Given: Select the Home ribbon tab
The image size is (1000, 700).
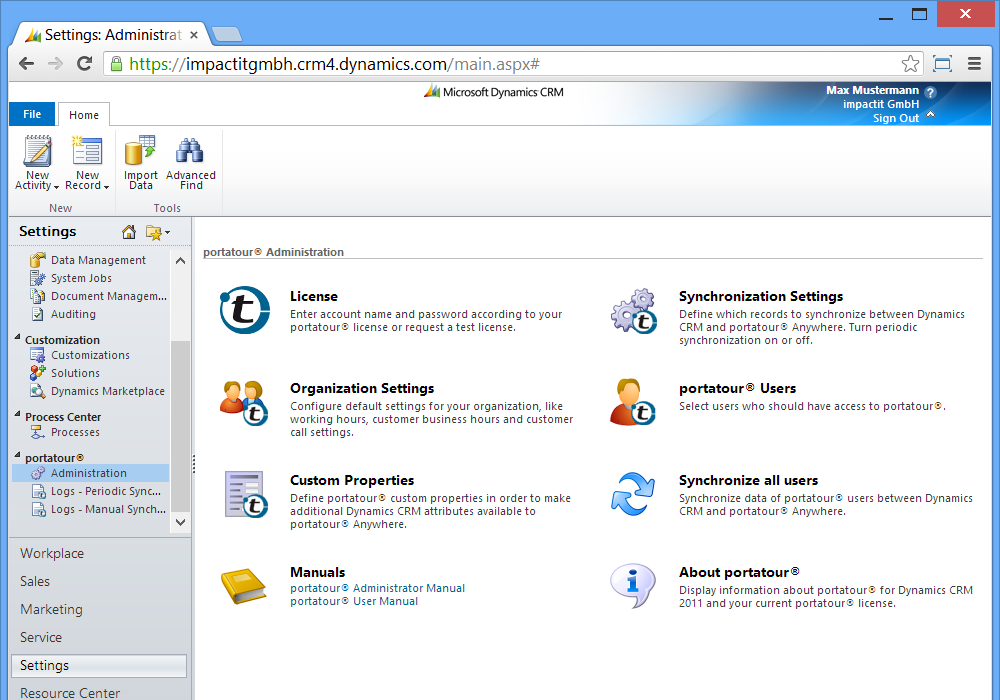Looking at the screenshot, I should click(84, 115).
